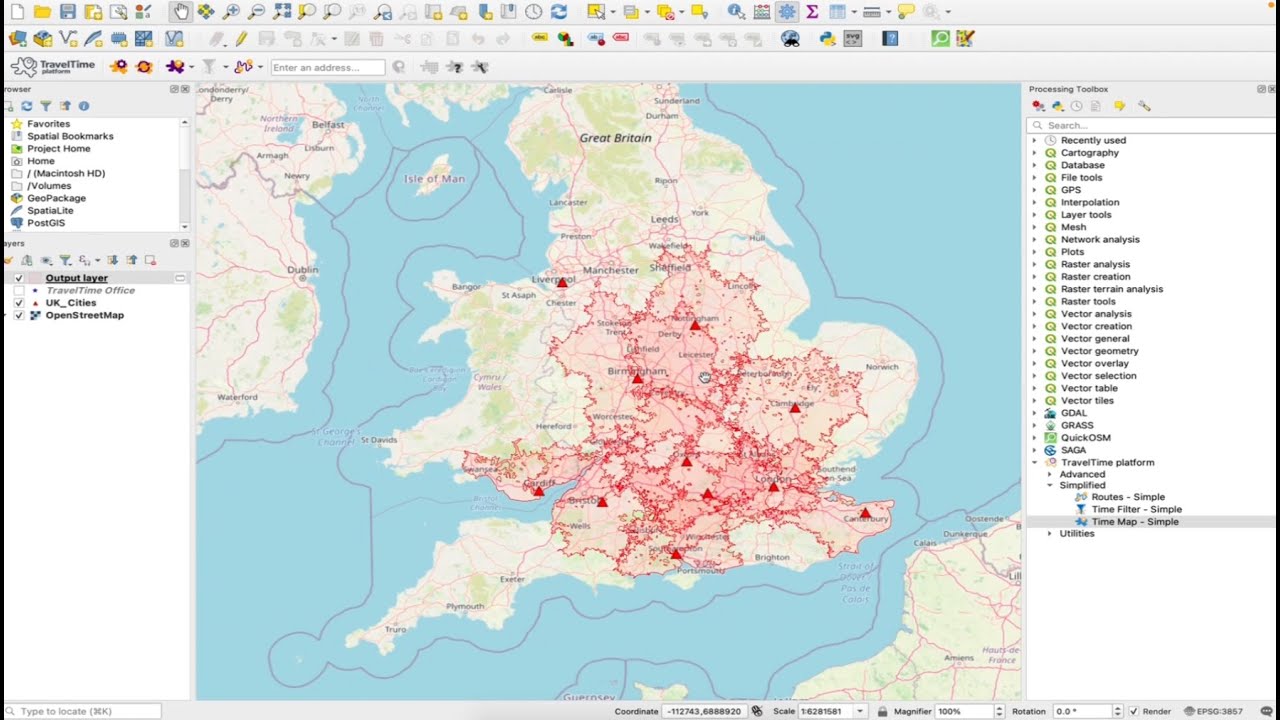The image size is (1280, 720).
Task: Click the temporal controller clock icon
Action: [x=534, y=12]
